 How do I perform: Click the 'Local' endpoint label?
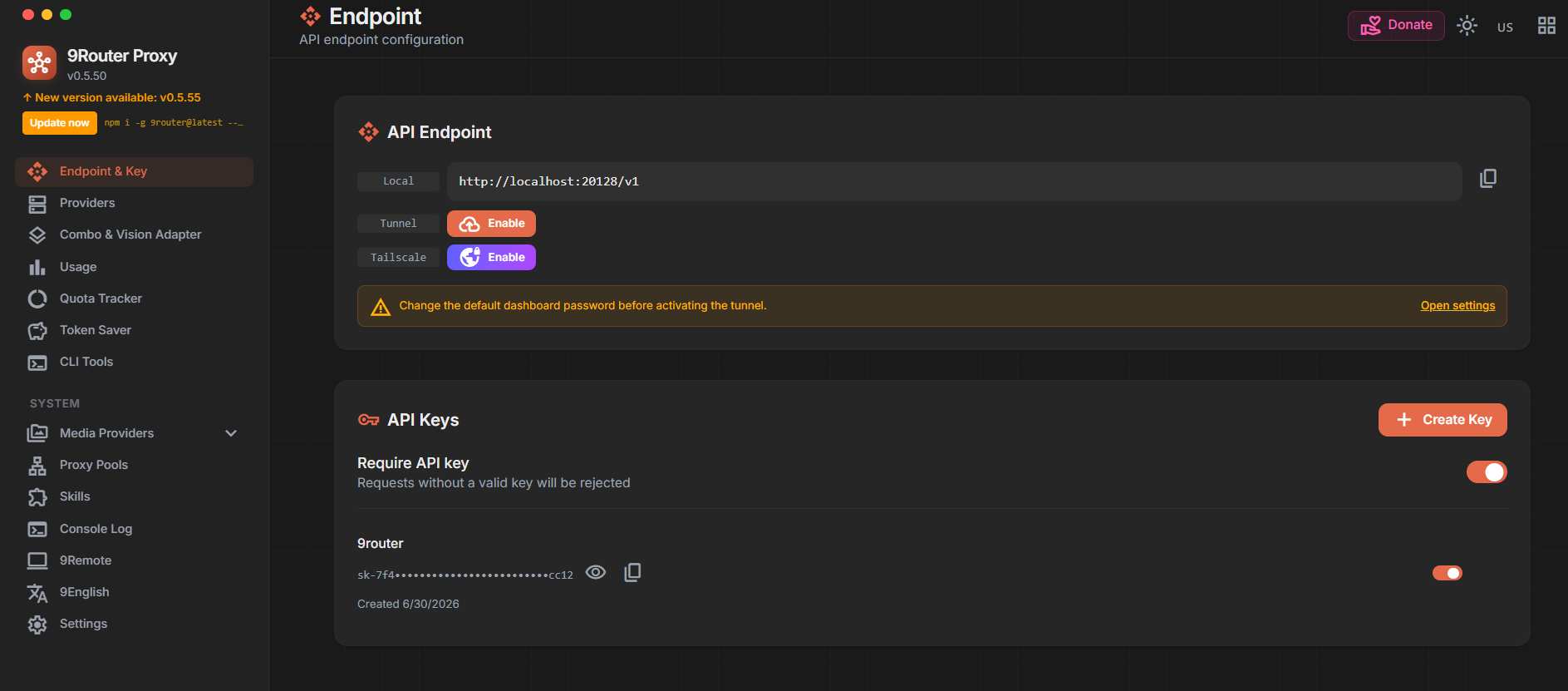point(399,181)
